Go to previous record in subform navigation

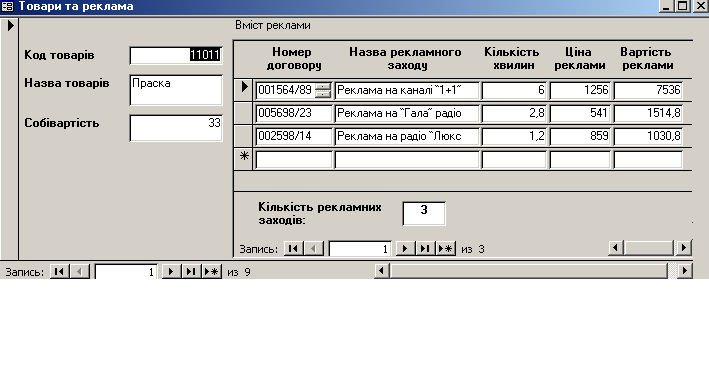[x=314, y=248]
